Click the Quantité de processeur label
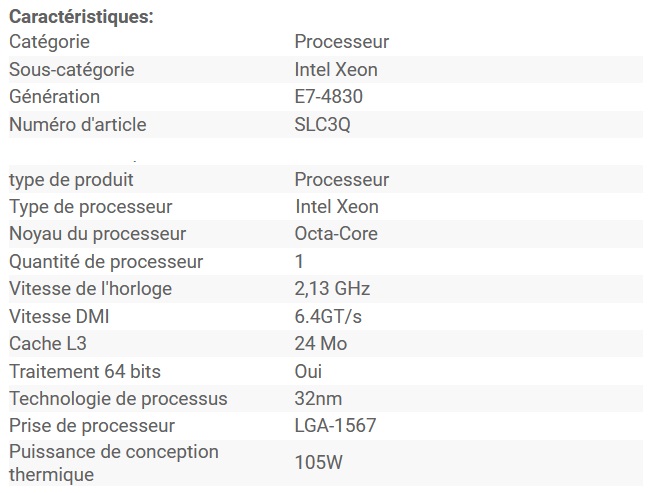 pyautogui.click(x=106, y=262)
